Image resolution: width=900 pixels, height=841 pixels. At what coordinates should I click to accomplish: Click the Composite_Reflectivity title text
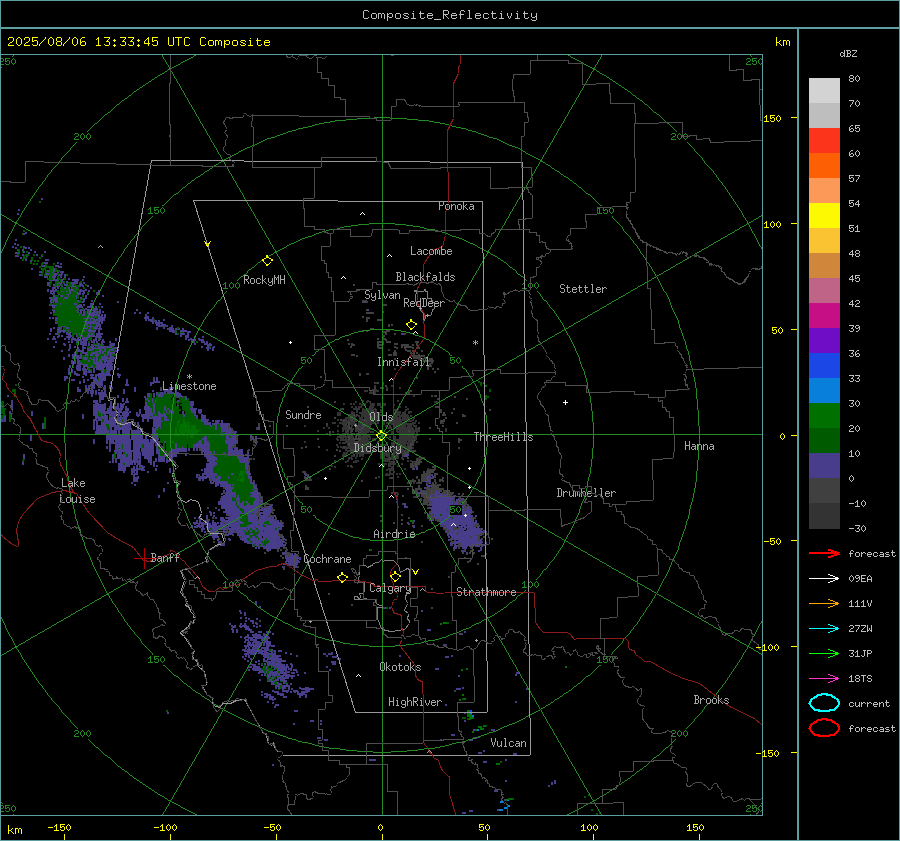pos(450,15)
